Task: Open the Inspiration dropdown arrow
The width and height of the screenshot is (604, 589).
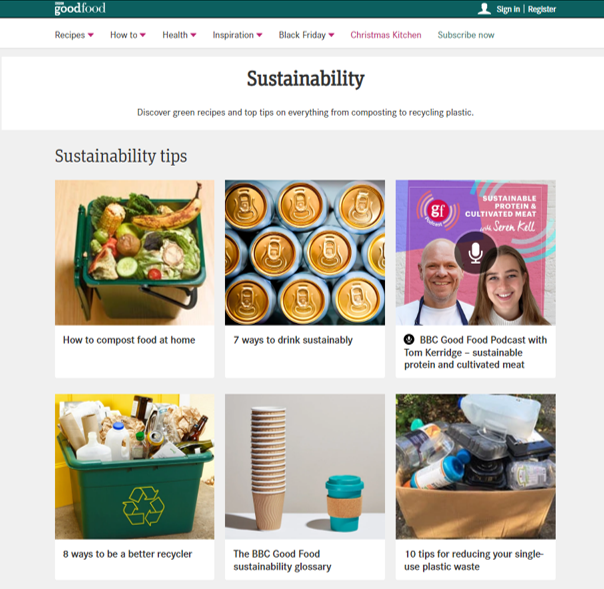Action: pos(260,35)
